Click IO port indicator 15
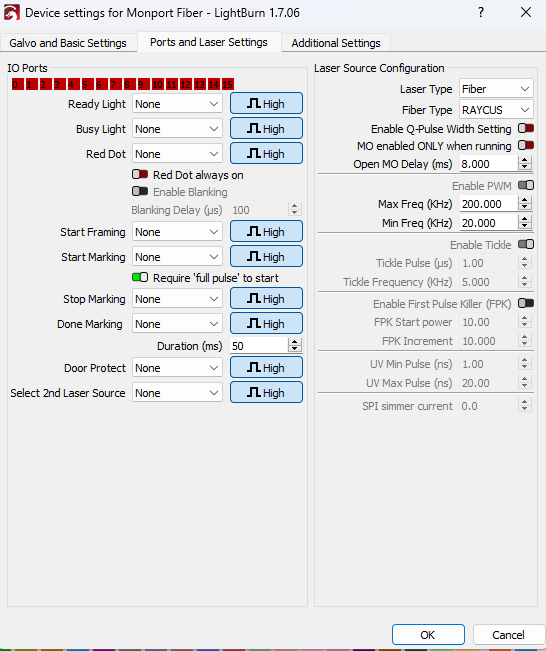 pyautogui.click(x=228, y=84)
